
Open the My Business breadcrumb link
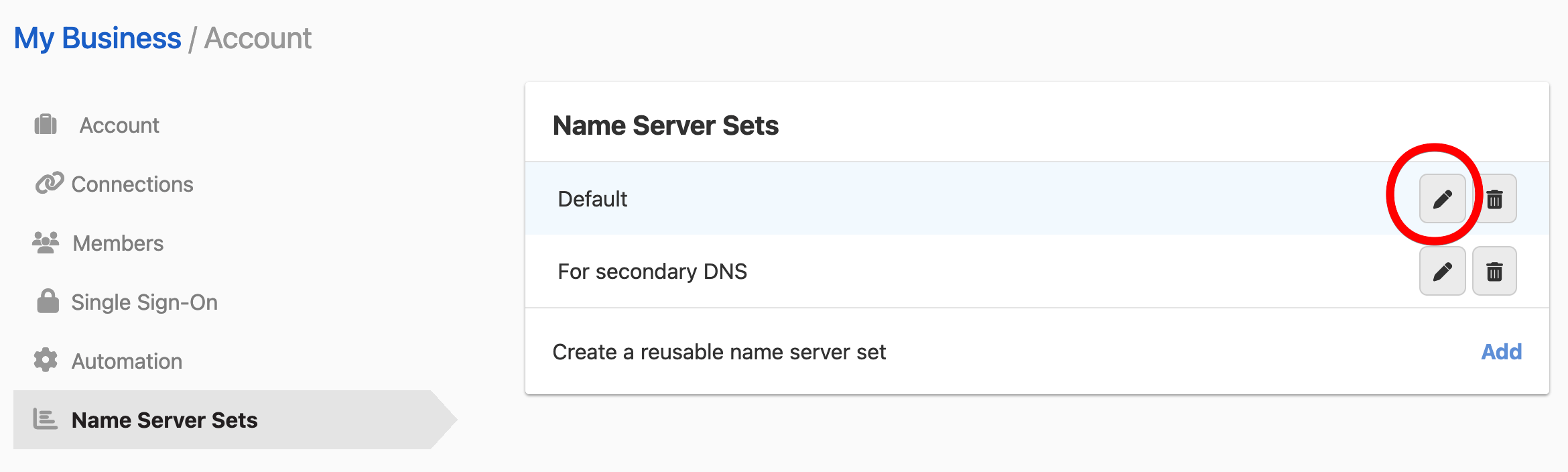pos(97,38)
